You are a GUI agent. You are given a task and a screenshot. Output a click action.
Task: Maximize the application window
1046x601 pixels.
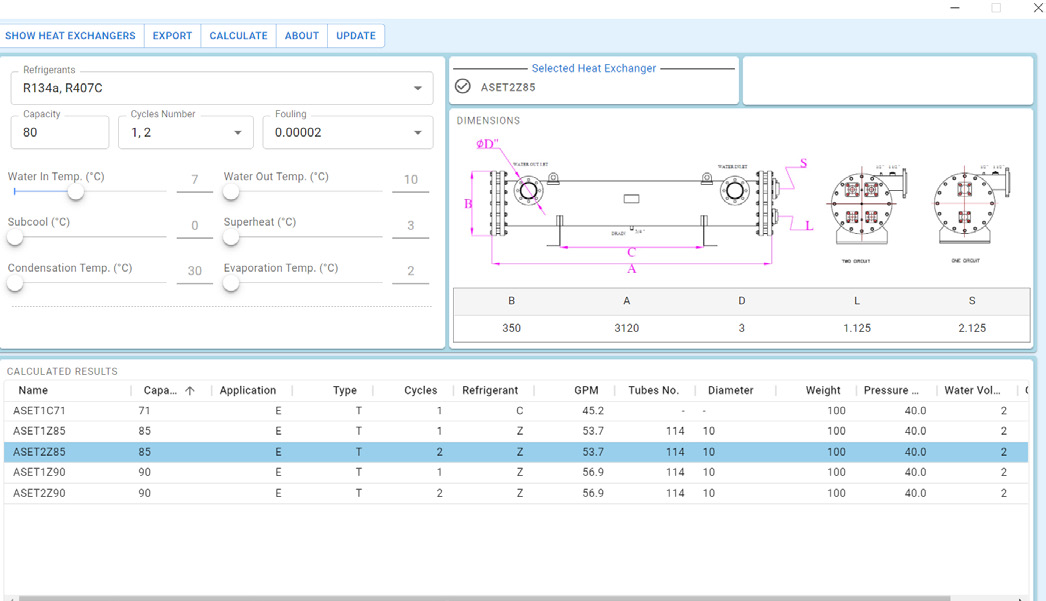[x=996, y=8]
